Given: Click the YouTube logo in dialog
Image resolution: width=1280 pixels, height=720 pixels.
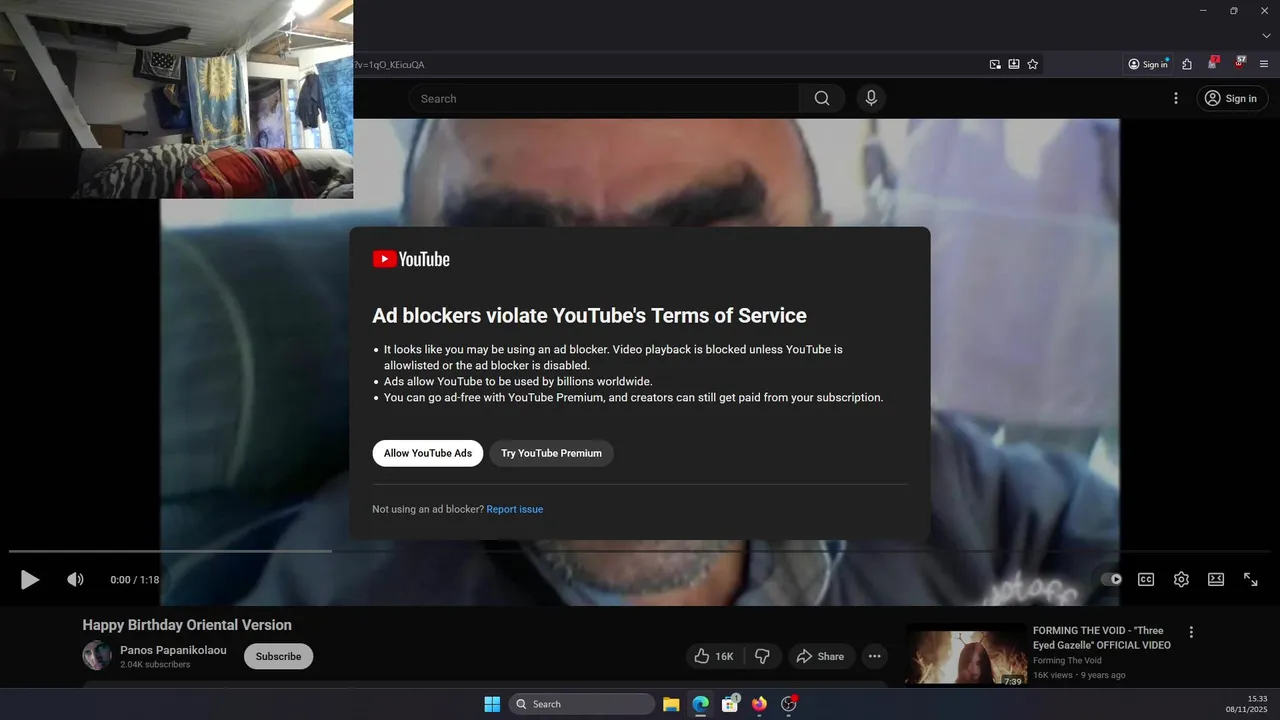Looking at the screenshot, I should [x=411, y=259].
